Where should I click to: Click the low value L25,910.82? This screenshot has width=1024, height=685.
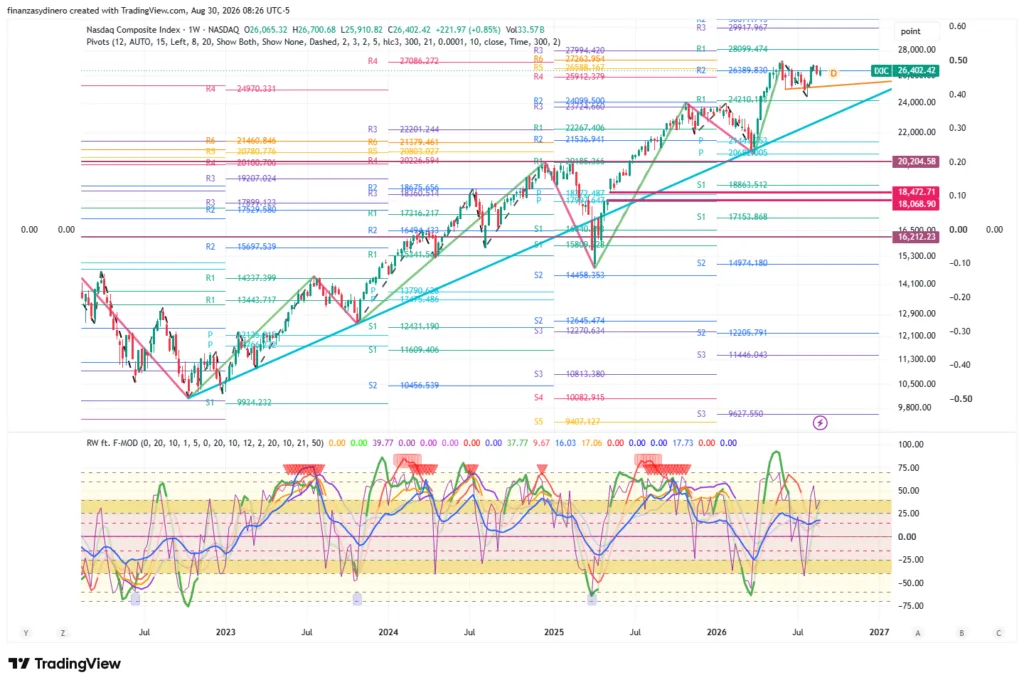(x=362, y=30)
